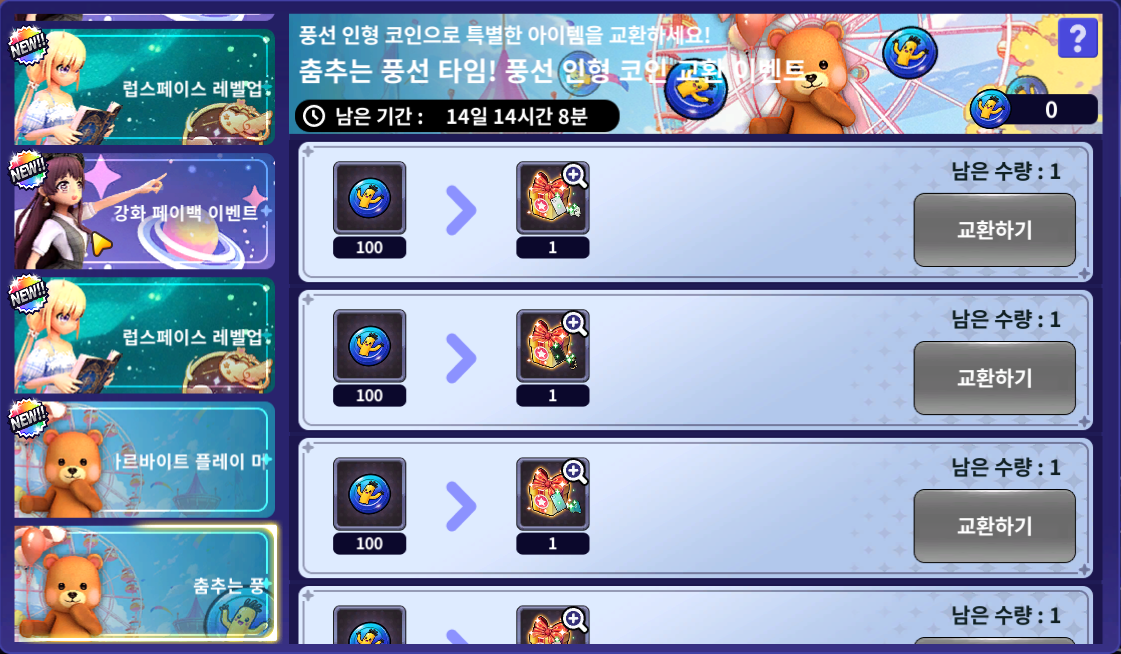
Task: Inspect the third row's gift box reward
Action: coord(553,494)
